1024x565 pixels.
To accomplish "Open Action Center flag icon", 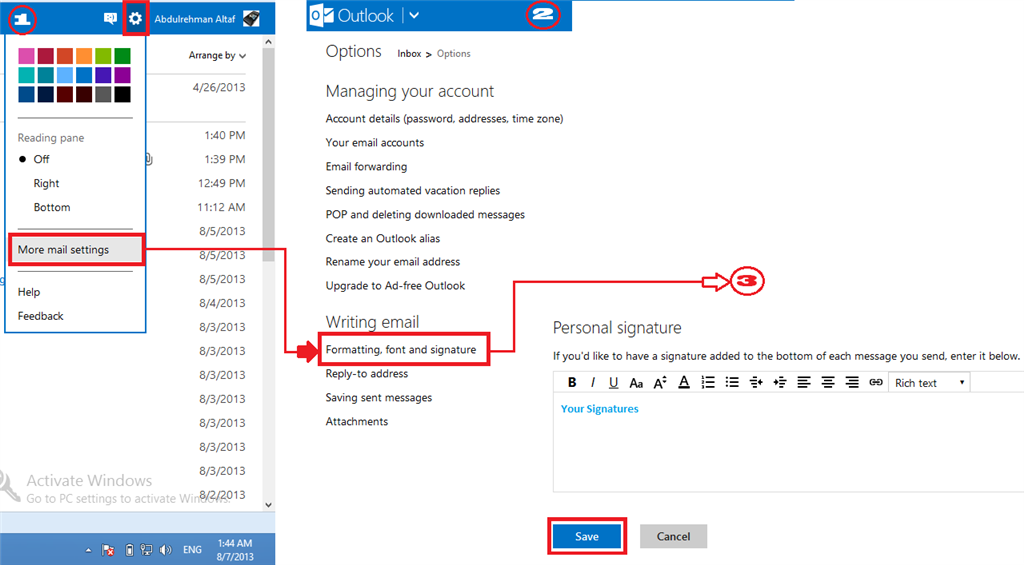I will tap(108, 551).
